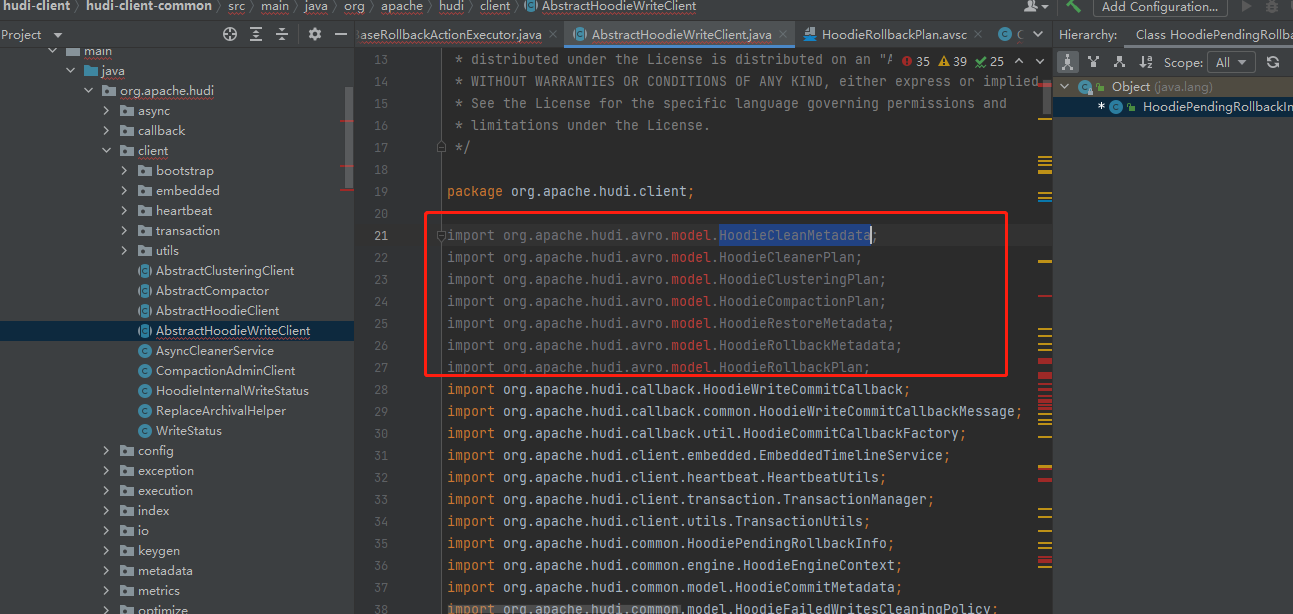
Task: Click the Run triangle icon
Action: 1246,6
